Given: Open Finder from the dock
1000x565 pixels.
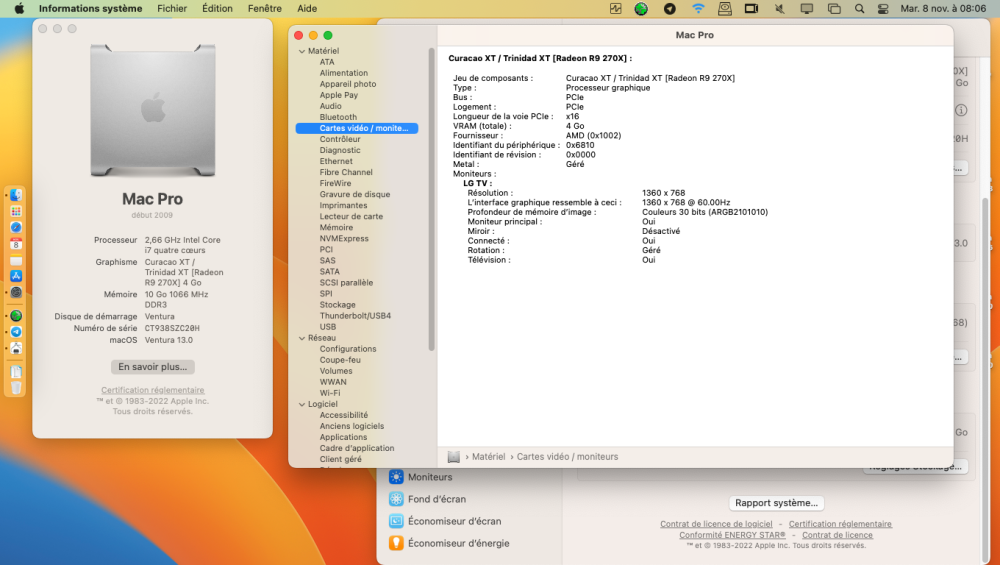Looking at the screenshot, I should [16, 195].
